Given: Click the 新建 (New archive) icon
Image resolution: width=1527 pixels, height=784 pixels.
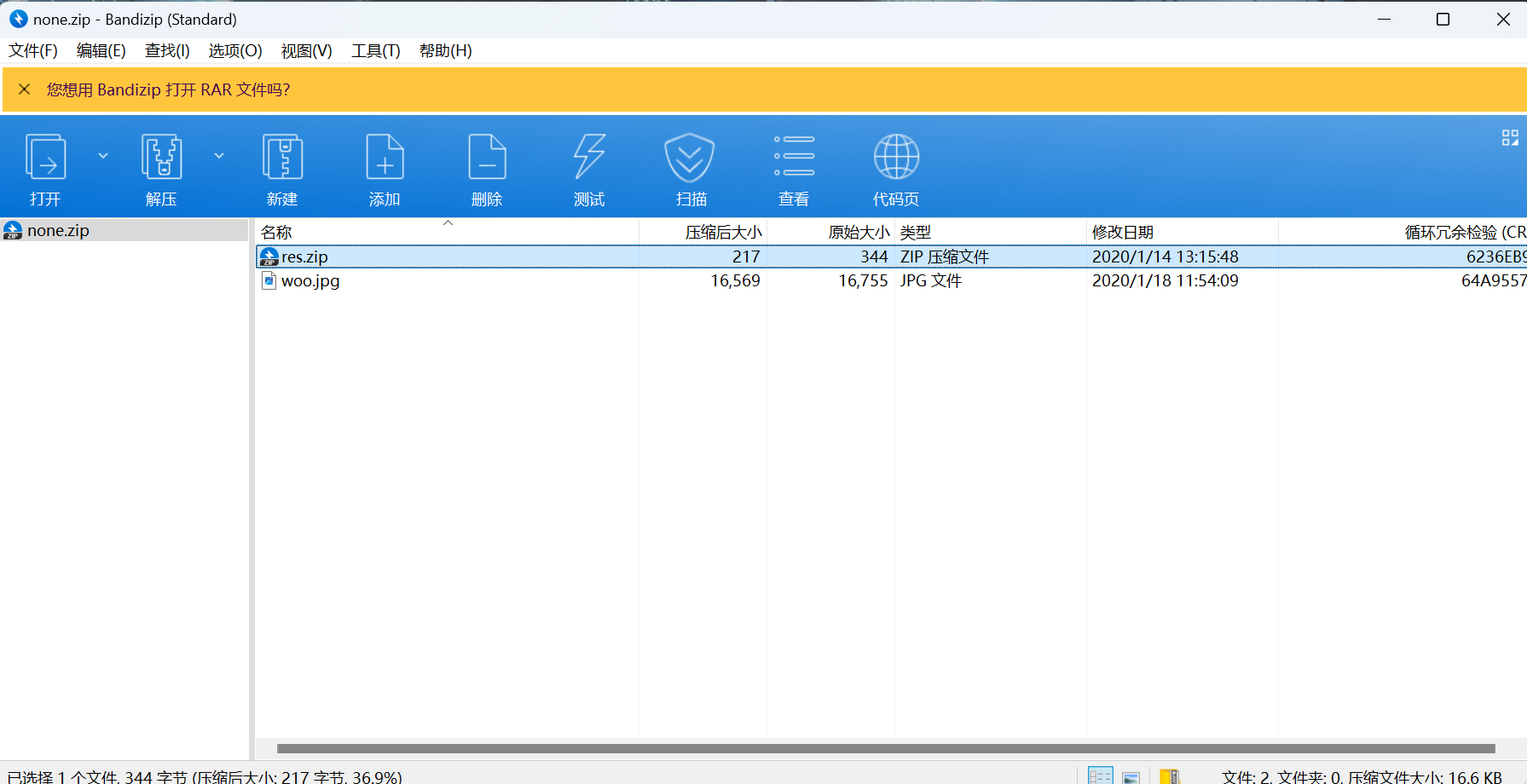Looking at the screenshot, I should coord(282,157).
